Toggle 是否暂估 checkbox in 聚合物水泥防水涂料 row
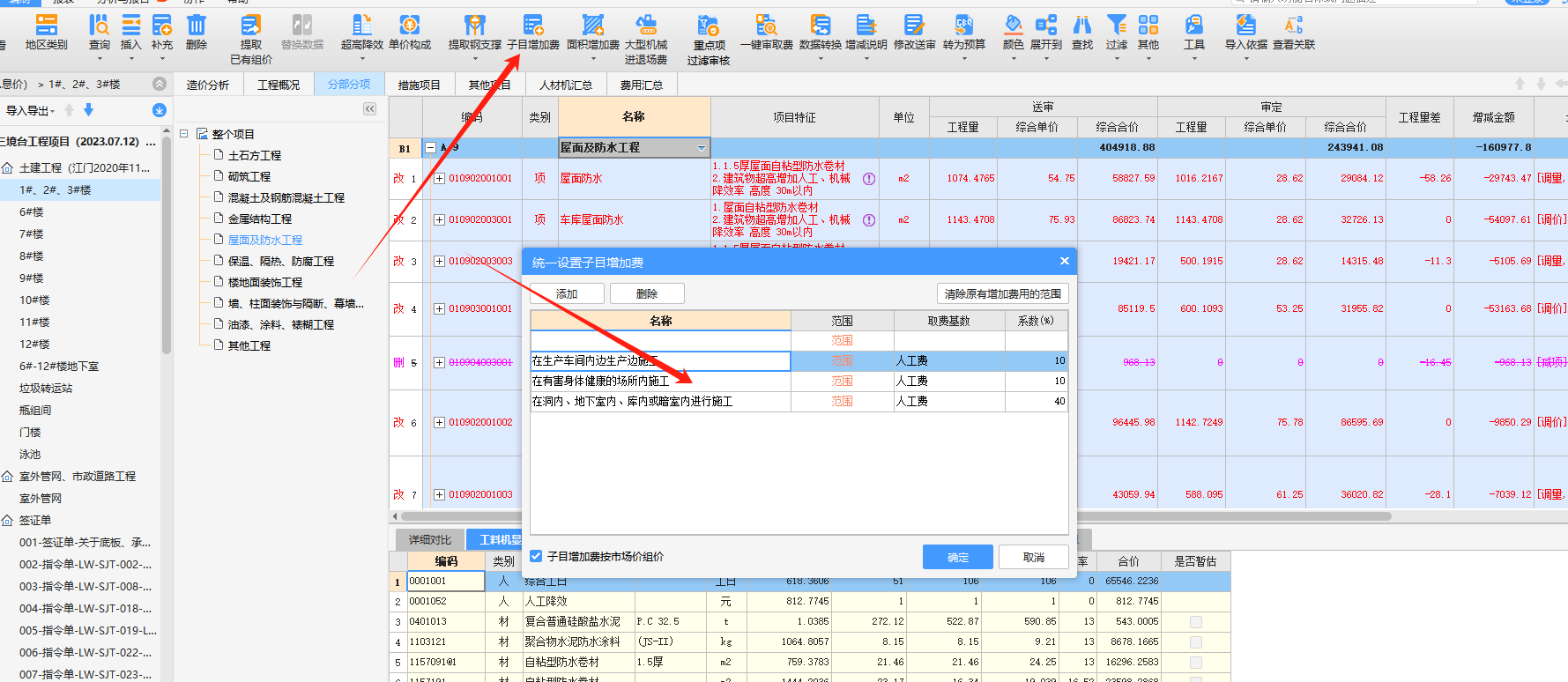This screenshot has width=1568, height=682. coord(1196,641)
